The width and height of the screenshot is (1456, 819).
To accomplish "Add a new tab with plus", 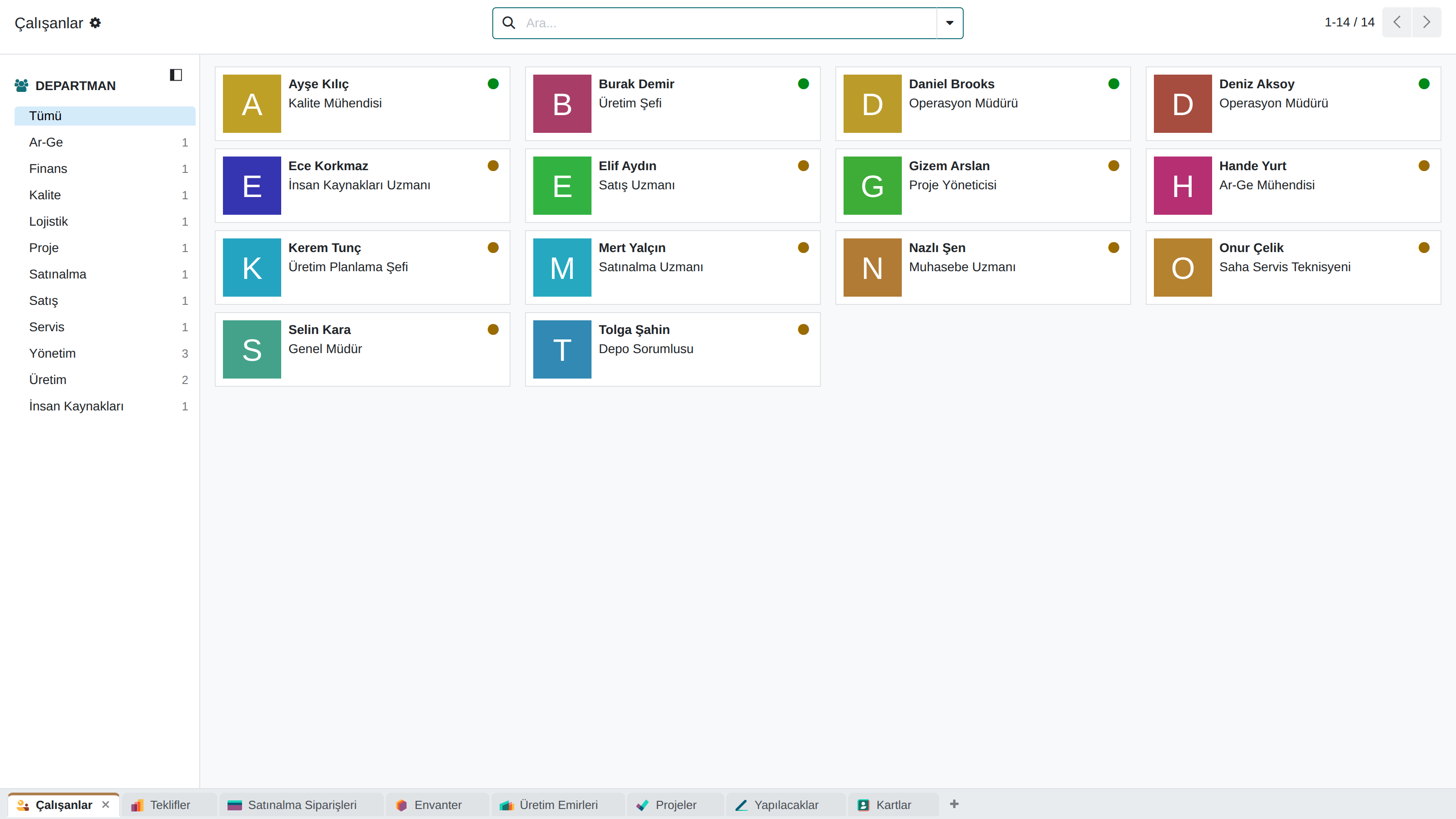I will 954,804.
